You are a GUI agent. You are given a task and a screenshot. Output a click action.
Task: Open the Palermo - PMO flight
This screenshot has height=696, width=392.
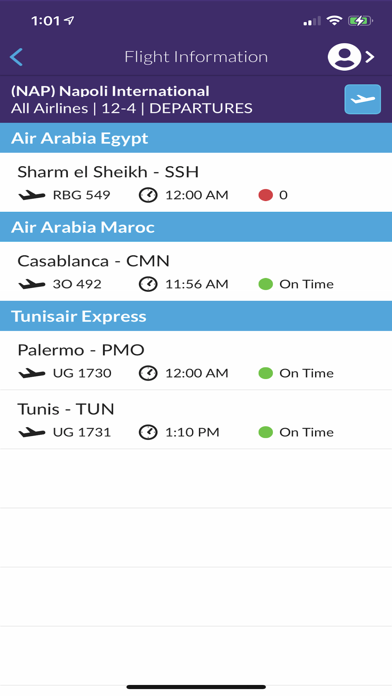(196, 360)
